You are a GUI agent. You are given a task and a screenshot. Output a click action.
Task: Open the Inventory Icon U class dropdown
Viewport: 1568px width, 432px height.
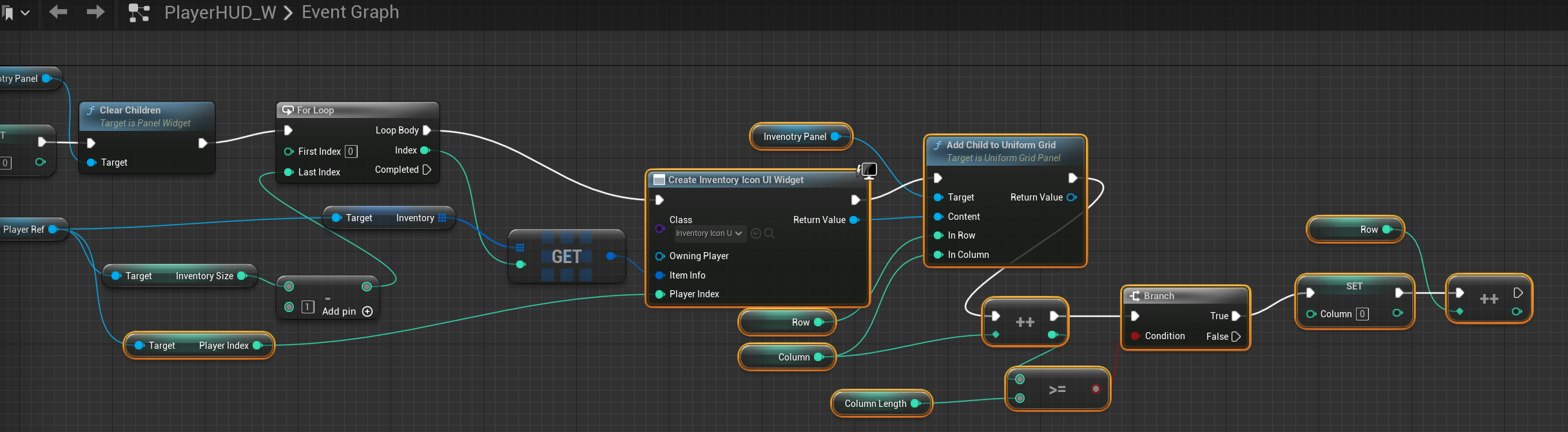(709, 233)
